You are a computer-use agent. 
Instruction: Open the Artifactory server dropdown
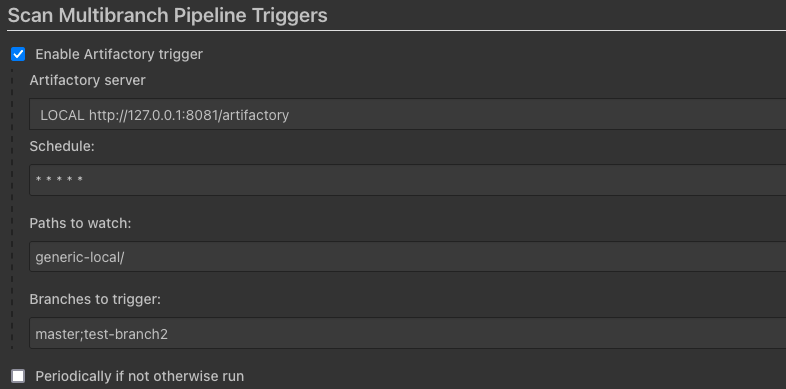[408, 115]
